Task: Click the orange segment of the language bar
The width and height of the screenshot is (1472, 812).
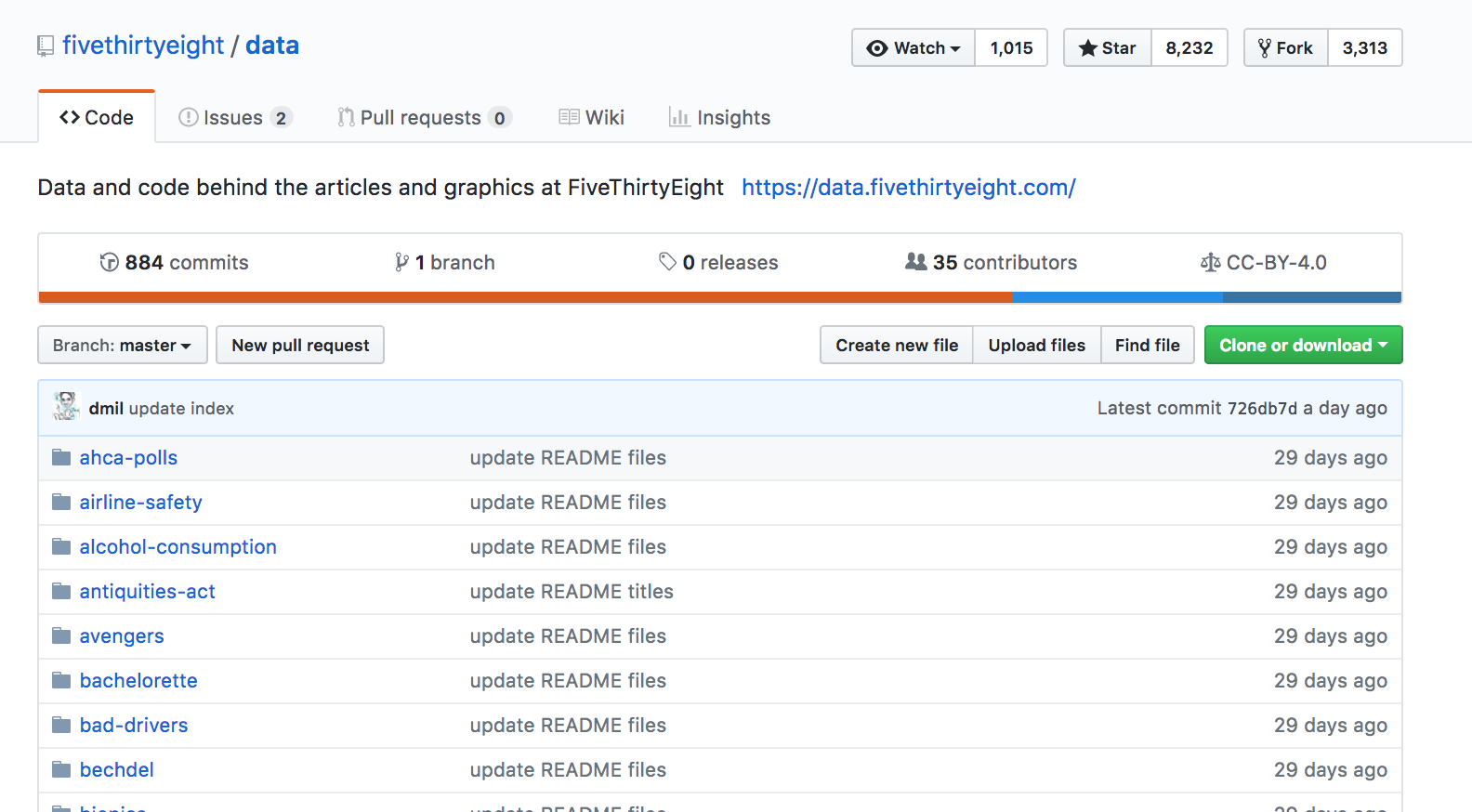Action: point(525,298)
